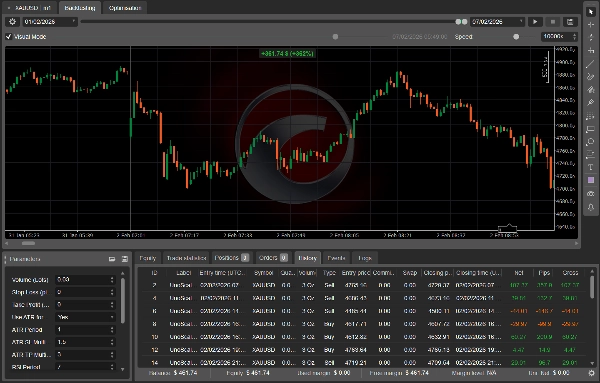Sort history by the Net column header
The image size is (600, 383).
point(518,273)
